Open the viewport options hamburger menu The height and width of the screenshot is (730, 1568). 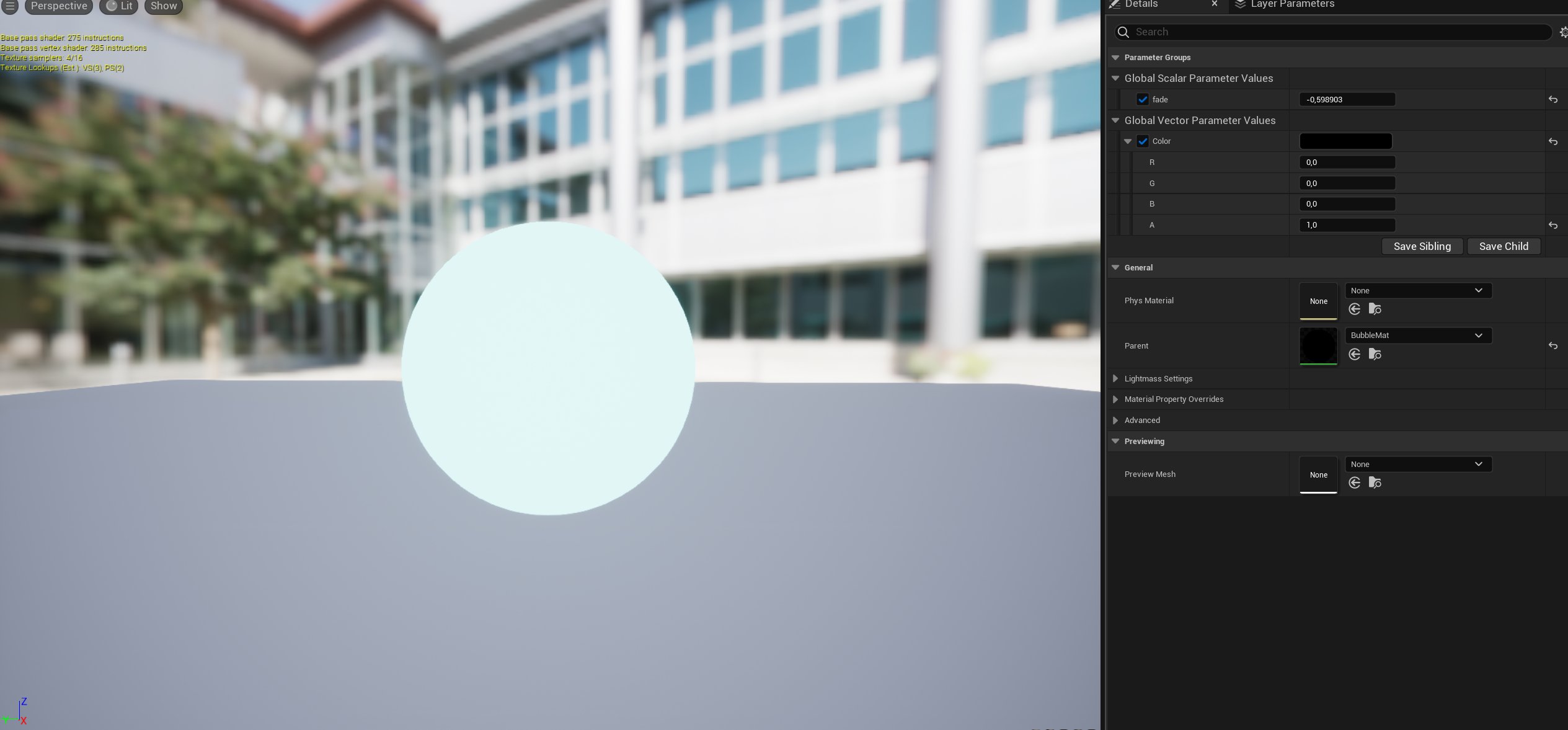9,6
